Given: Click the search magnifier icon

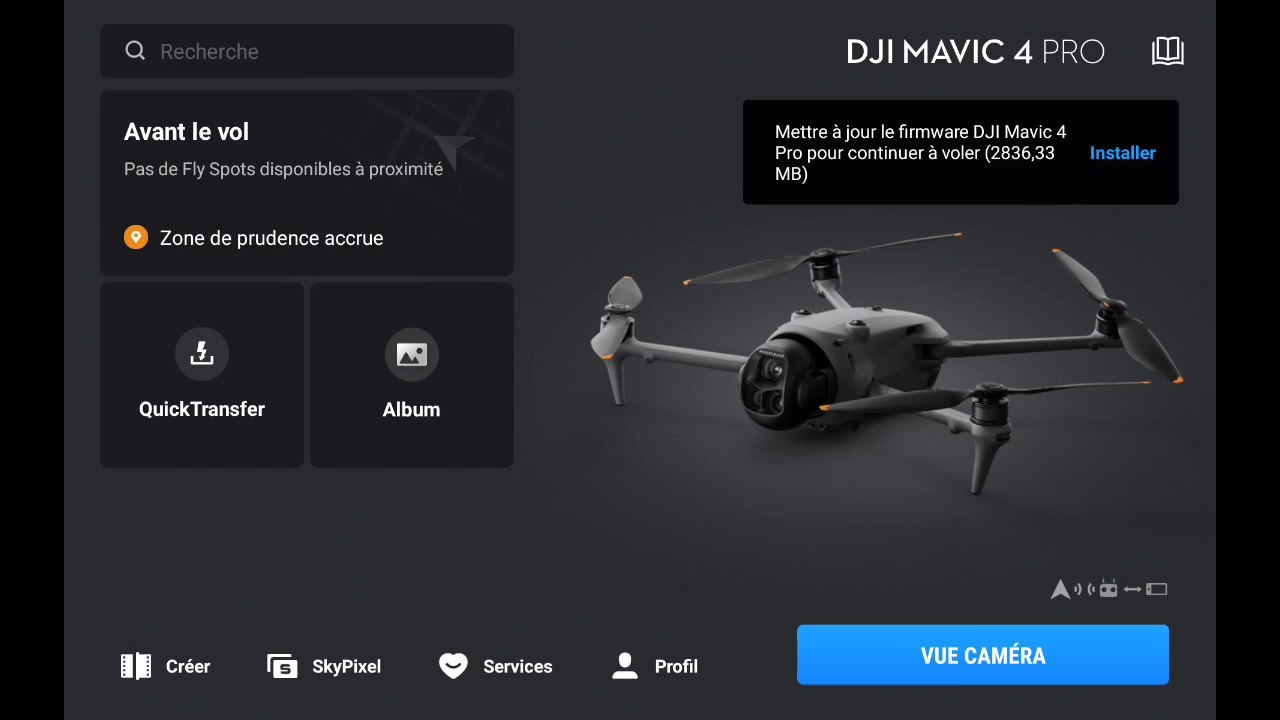Looking at the screenshot, I should click(x=135, y=51).
